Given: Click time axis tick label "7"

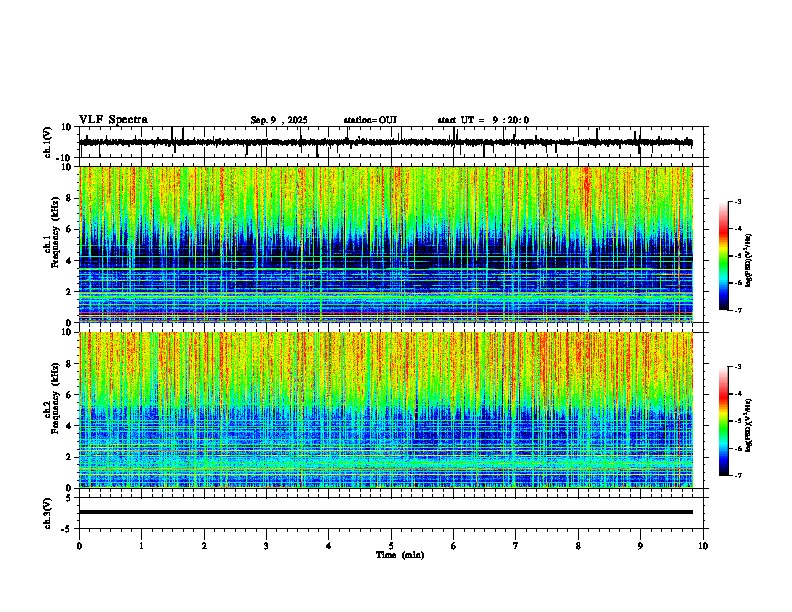Looking at the screenshot, I should click(516, 546).
